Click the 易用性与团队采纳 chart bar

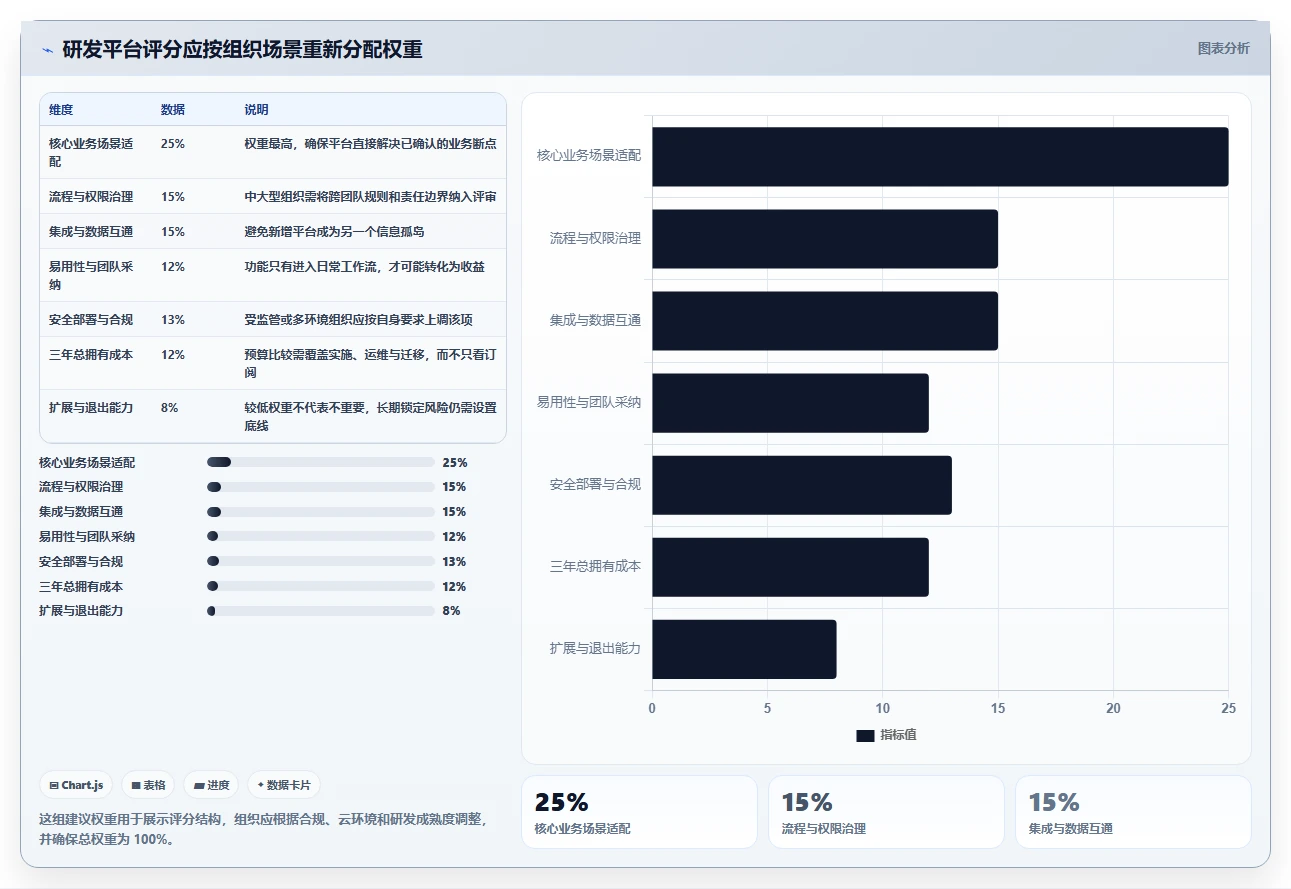click(x=790, y=403)
